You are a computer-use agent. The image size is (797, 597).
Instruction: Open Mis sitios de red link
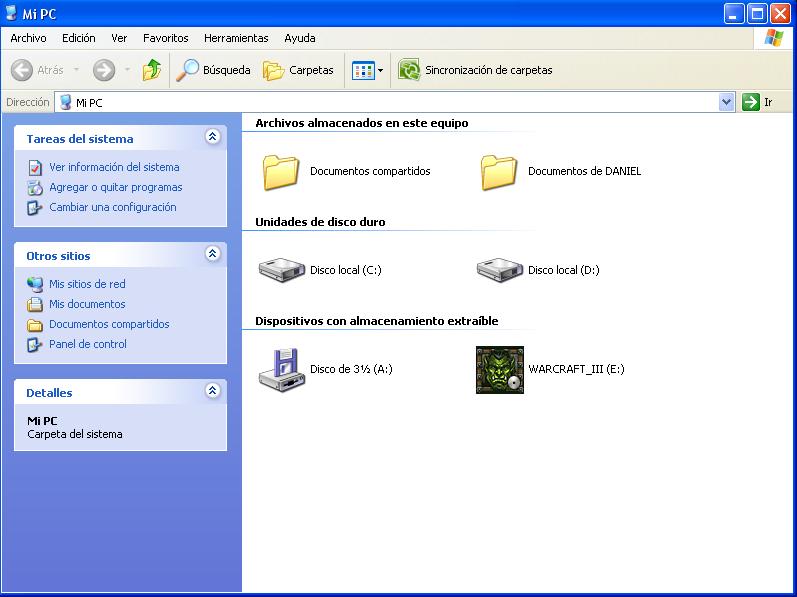[x=87, y=284]
